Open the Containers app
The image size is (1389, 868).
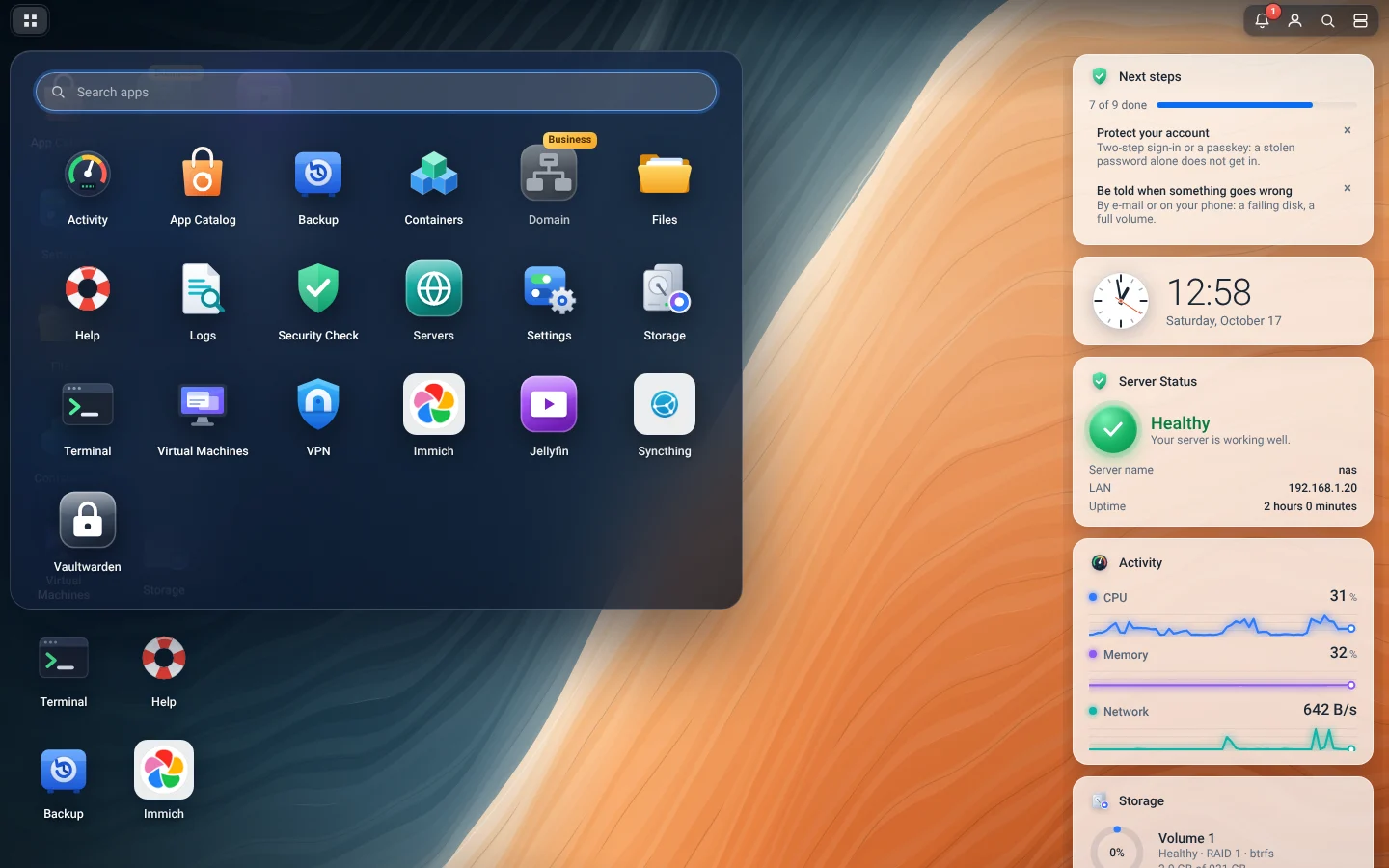tap(434, 188)
